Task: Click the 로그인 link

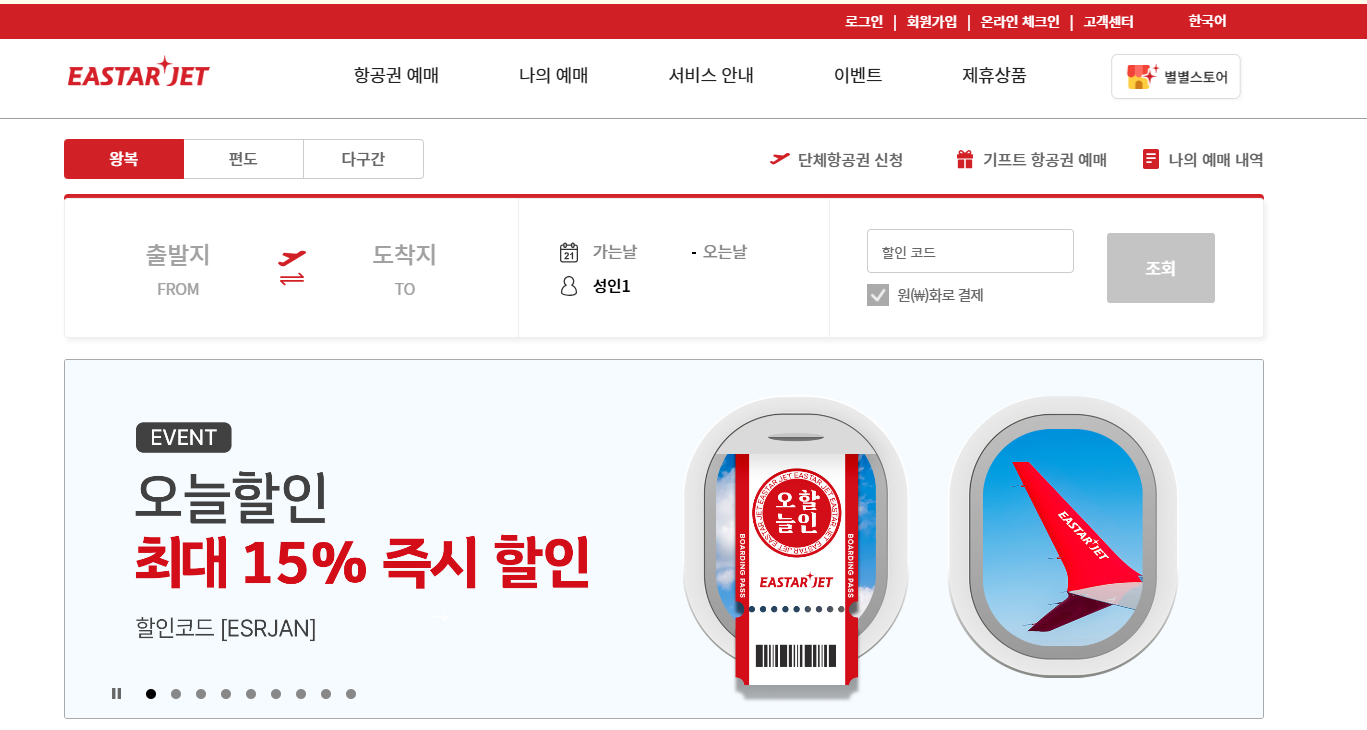Action: coord(864,21)
